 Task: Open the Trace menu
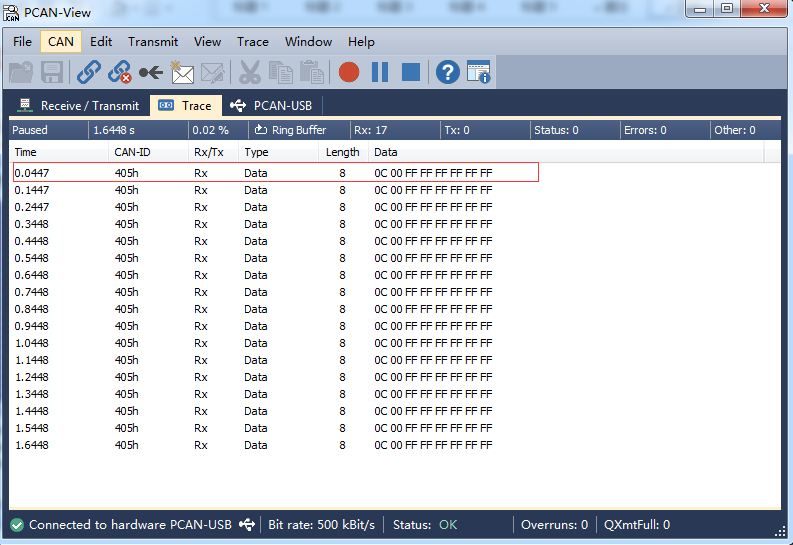click(x=253, y=42)
